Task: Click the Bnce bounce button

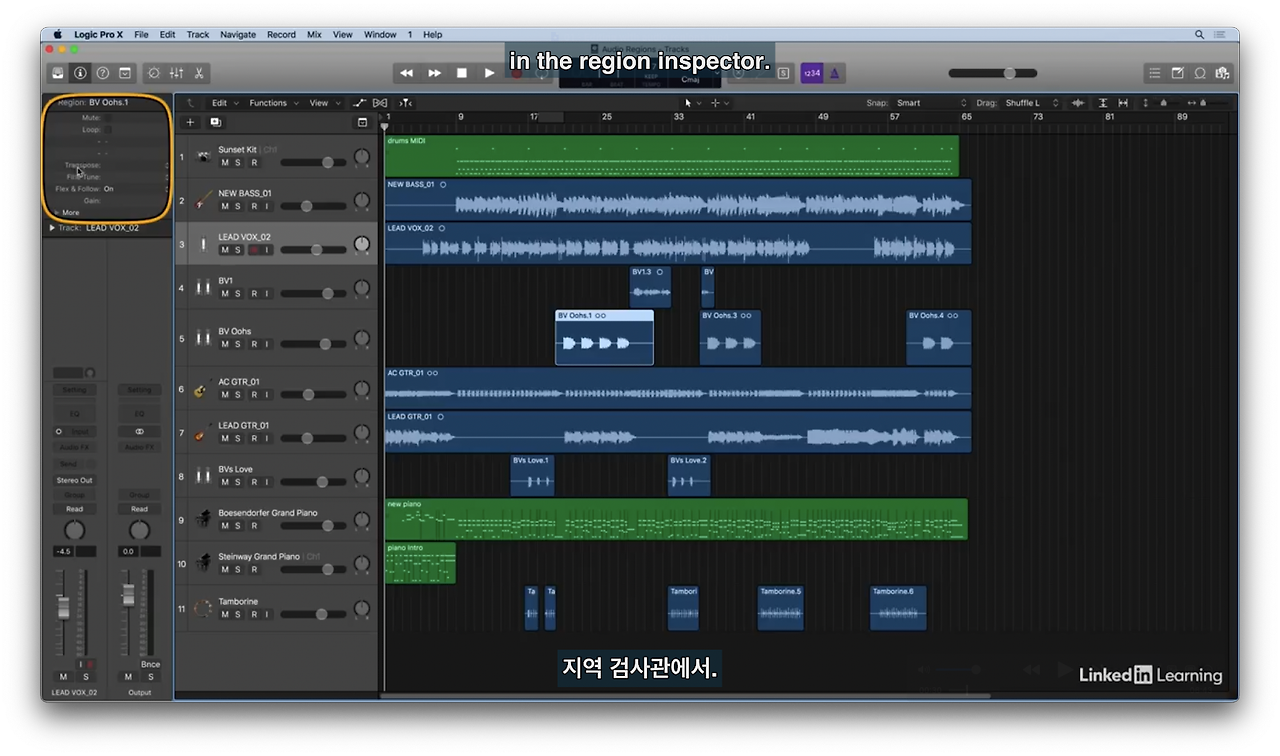Action: 150,664
